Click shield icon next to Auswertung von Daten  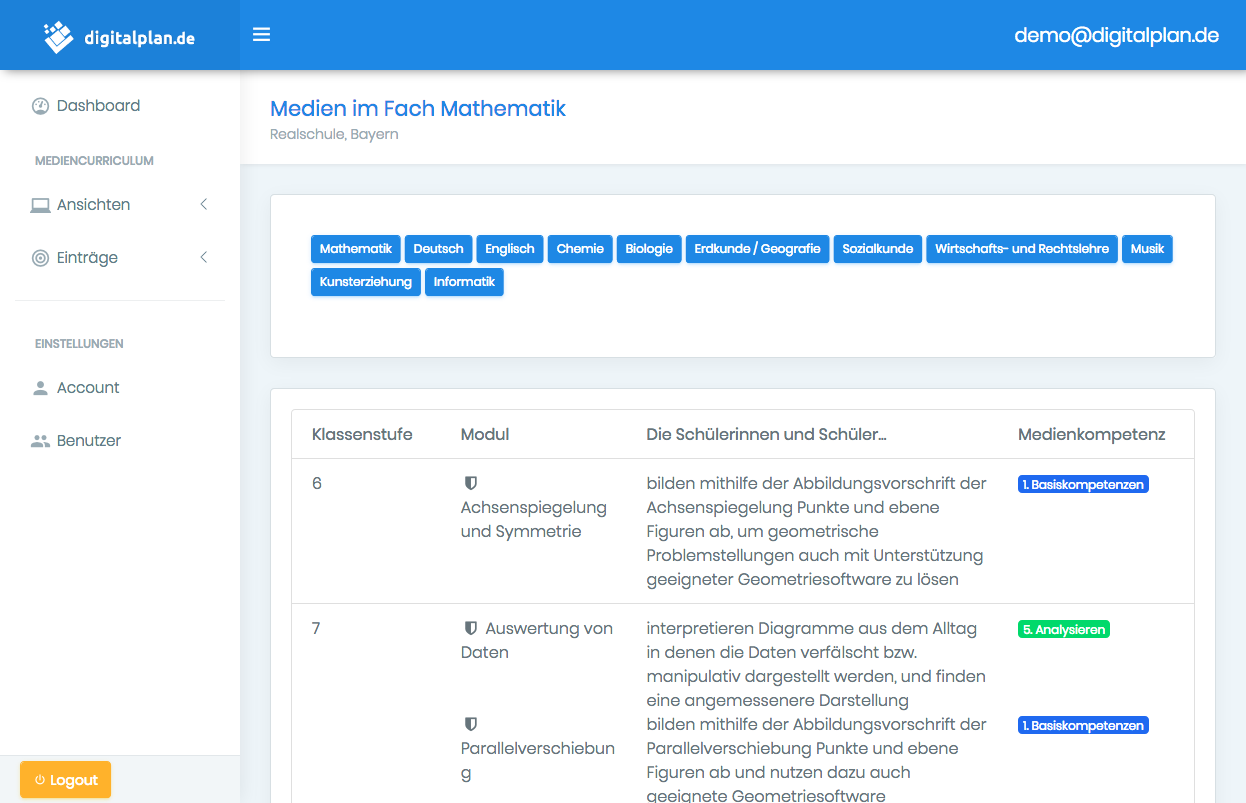click(x=471, y=628)
